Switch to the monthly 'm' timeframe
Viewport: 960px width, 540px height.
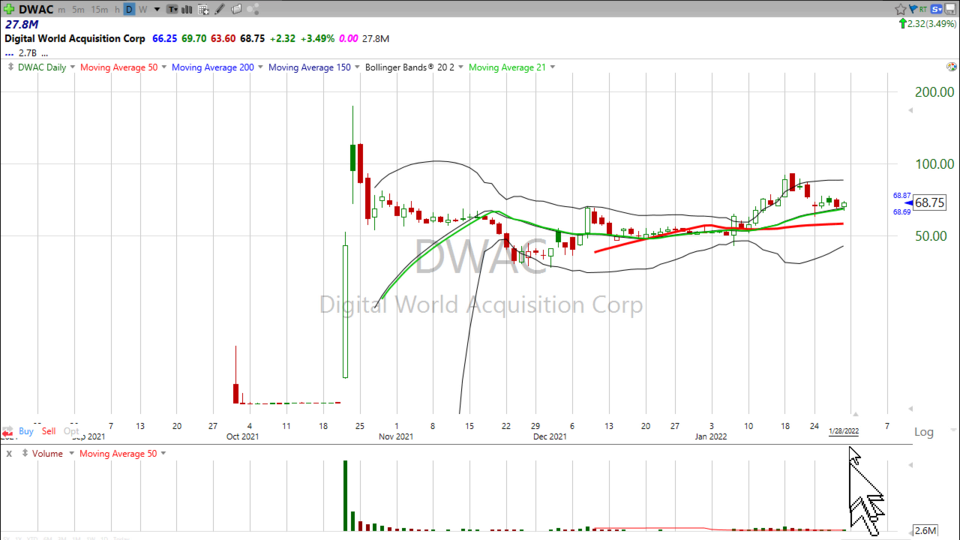62,10
